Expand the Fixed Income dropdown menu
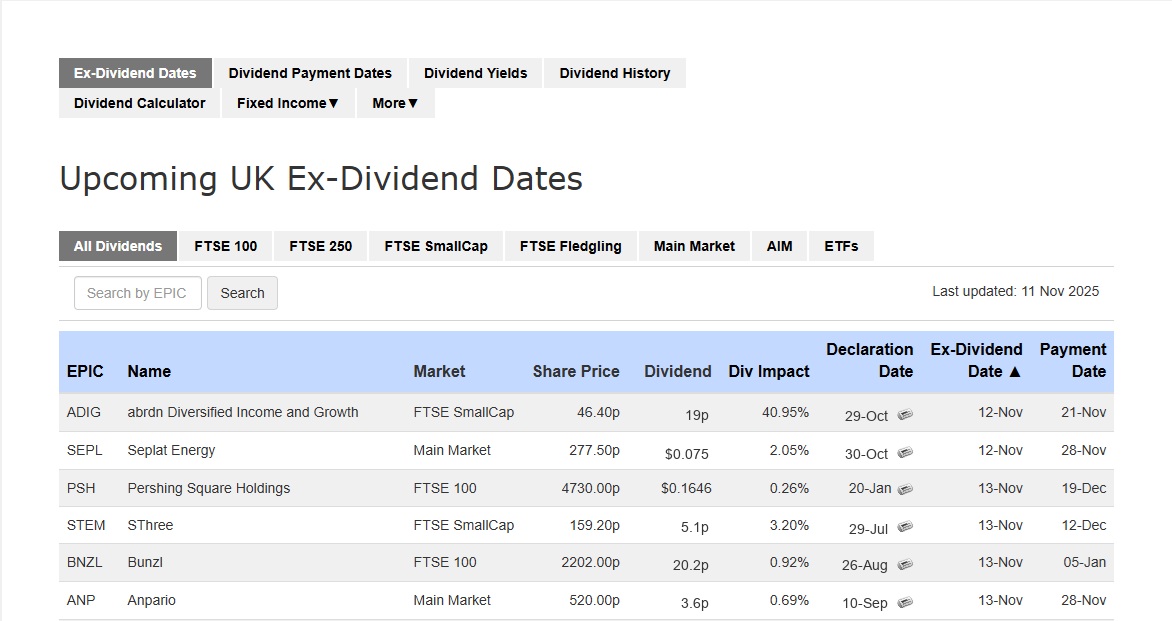This screenshot has height=621, width=1172. click(288, 103)
